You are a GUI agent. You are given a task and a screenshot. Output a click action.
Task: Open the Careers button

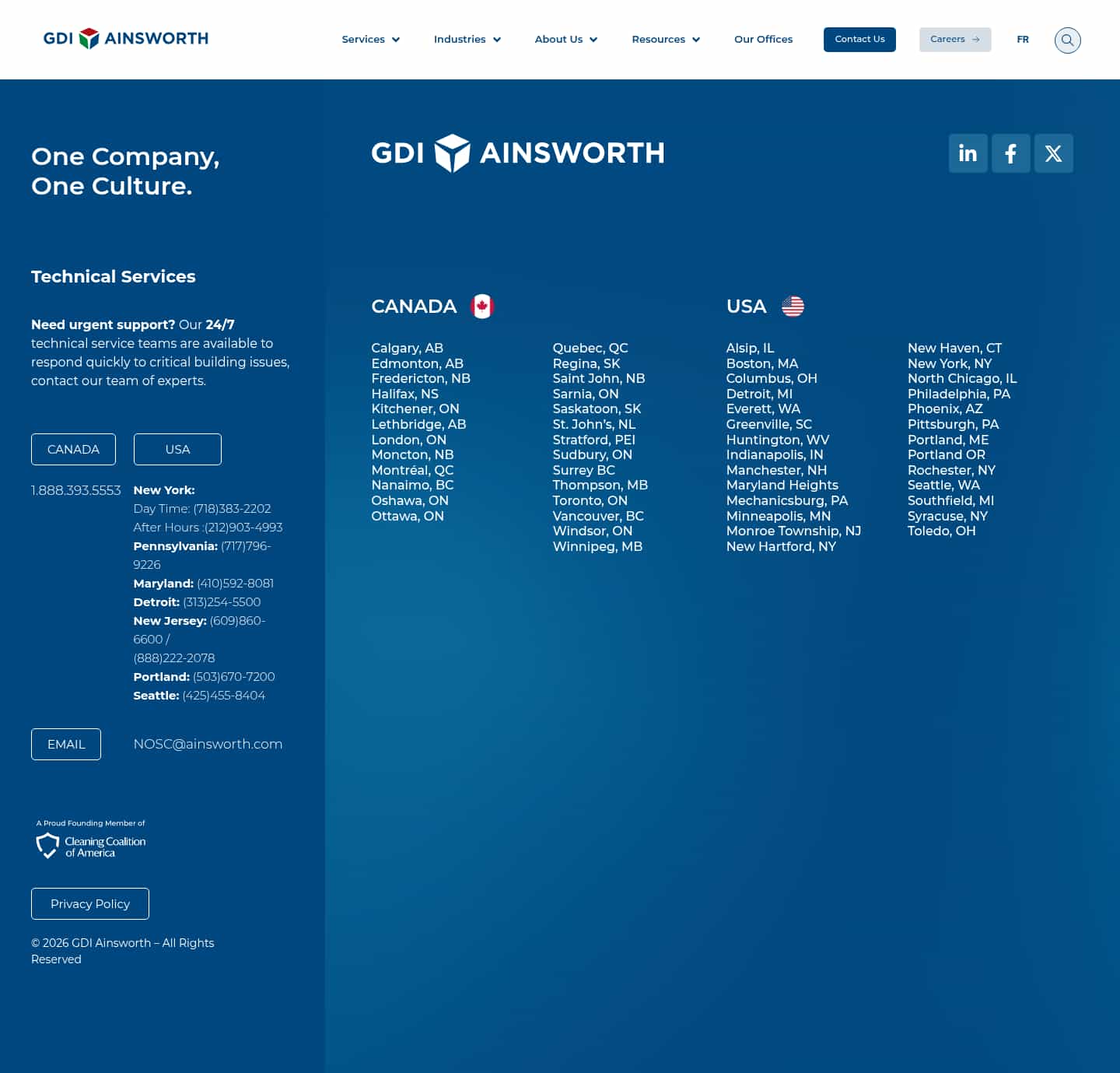point(955,40)
